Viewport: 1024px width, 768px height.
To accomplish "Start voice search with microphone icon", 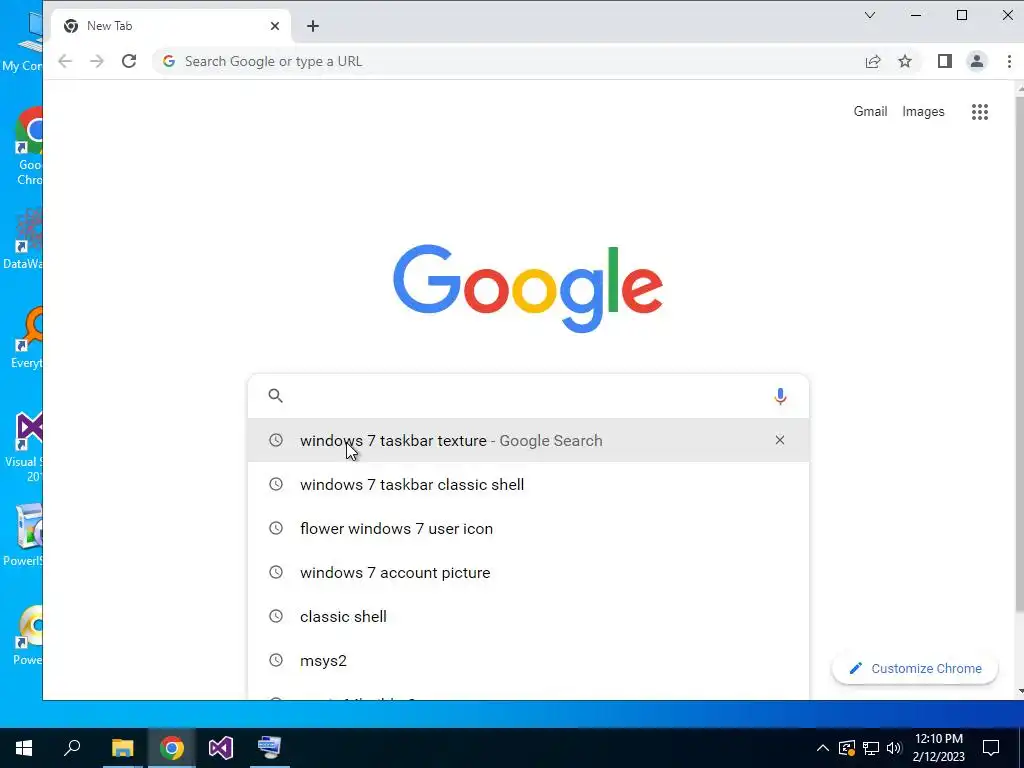I will click(x=780, y=396).
